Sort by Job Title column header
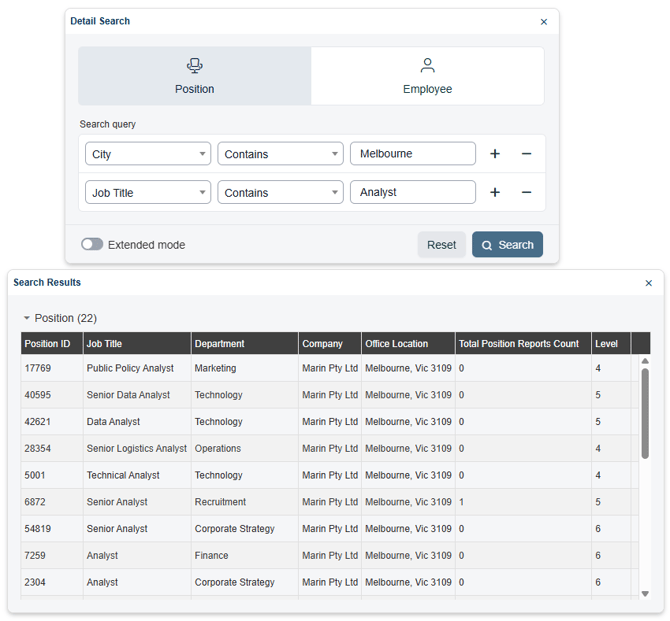The width and height of the screenshot is (670, 621). (137, 344)
